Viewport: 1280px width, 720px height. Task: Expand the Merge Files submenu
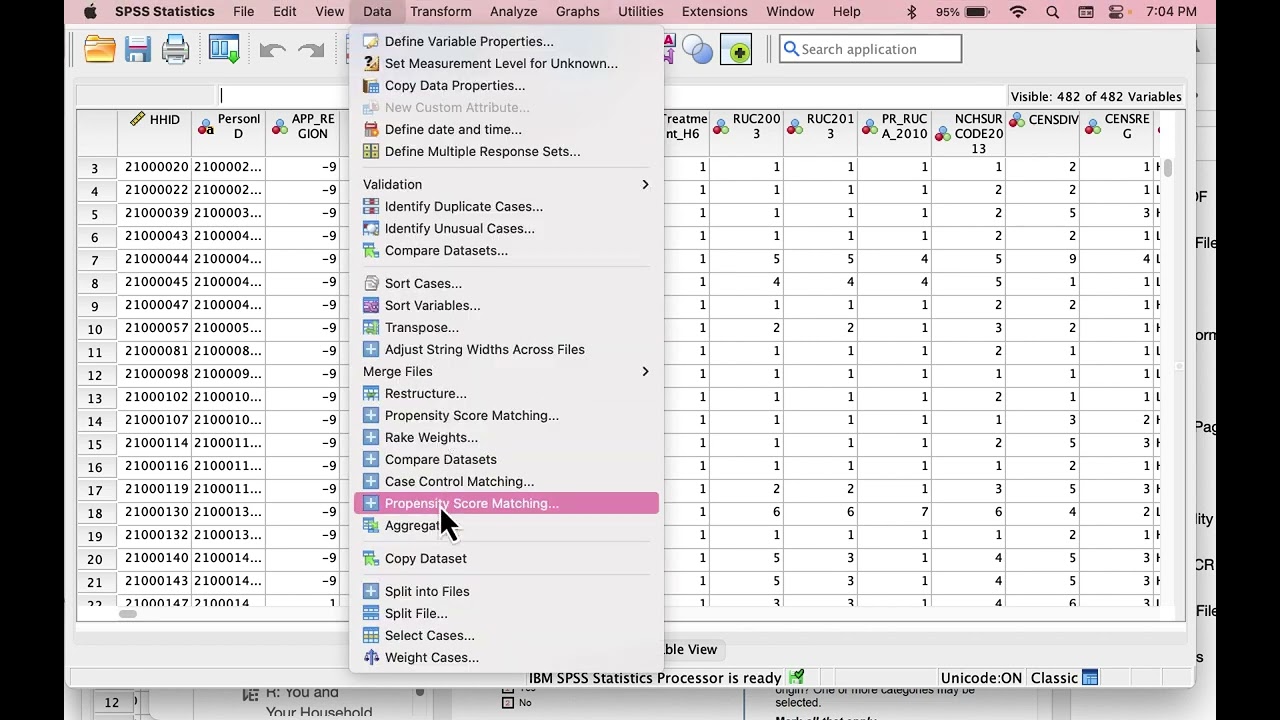[506, 371]
